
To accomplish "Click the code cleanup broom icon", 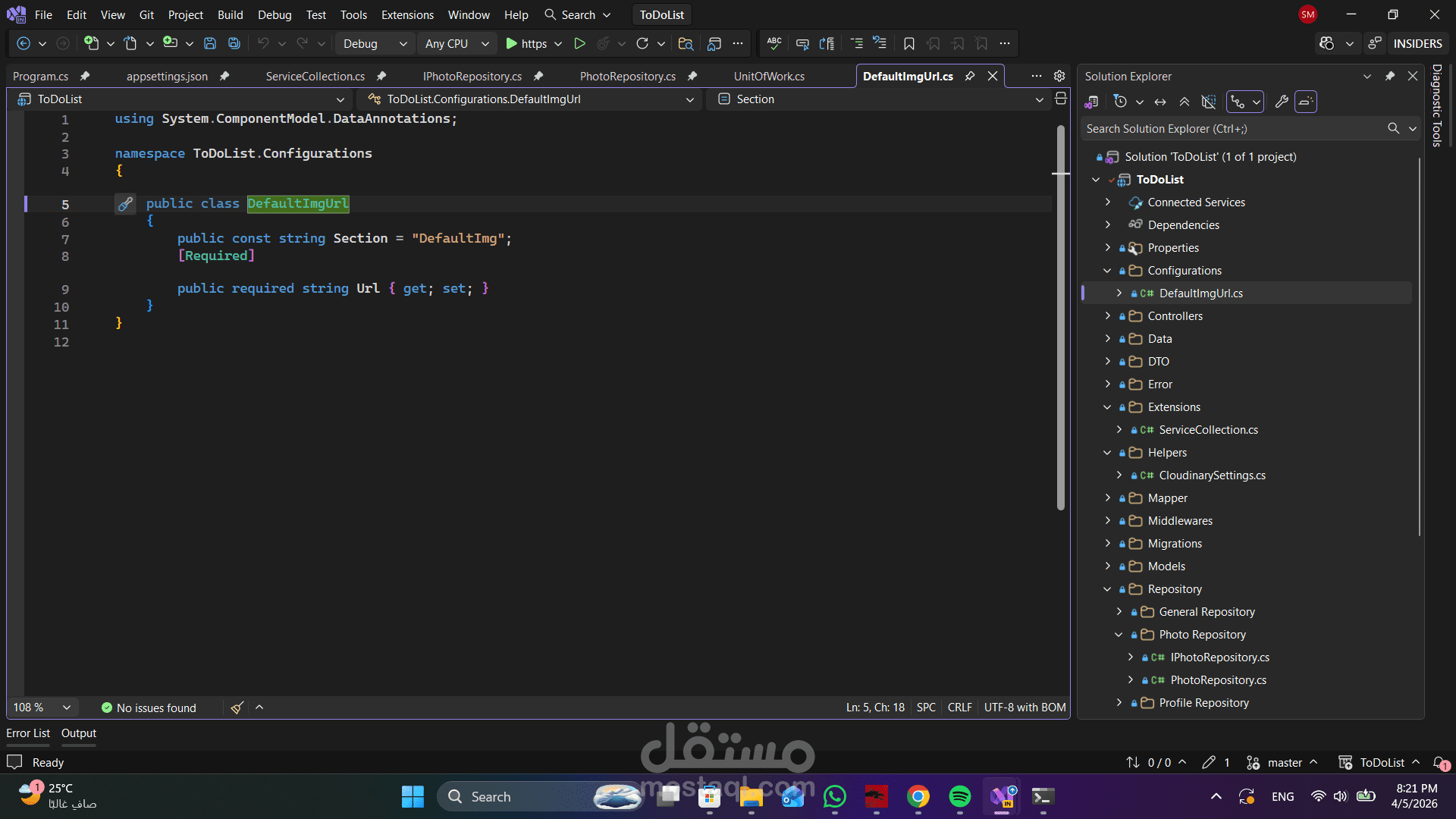I will (x=237, y=708).
